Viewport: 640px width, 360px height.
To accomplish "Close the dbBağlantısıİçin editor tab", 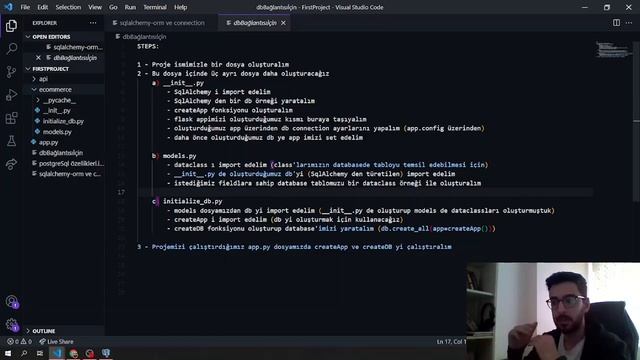I will tap(283, 23).
